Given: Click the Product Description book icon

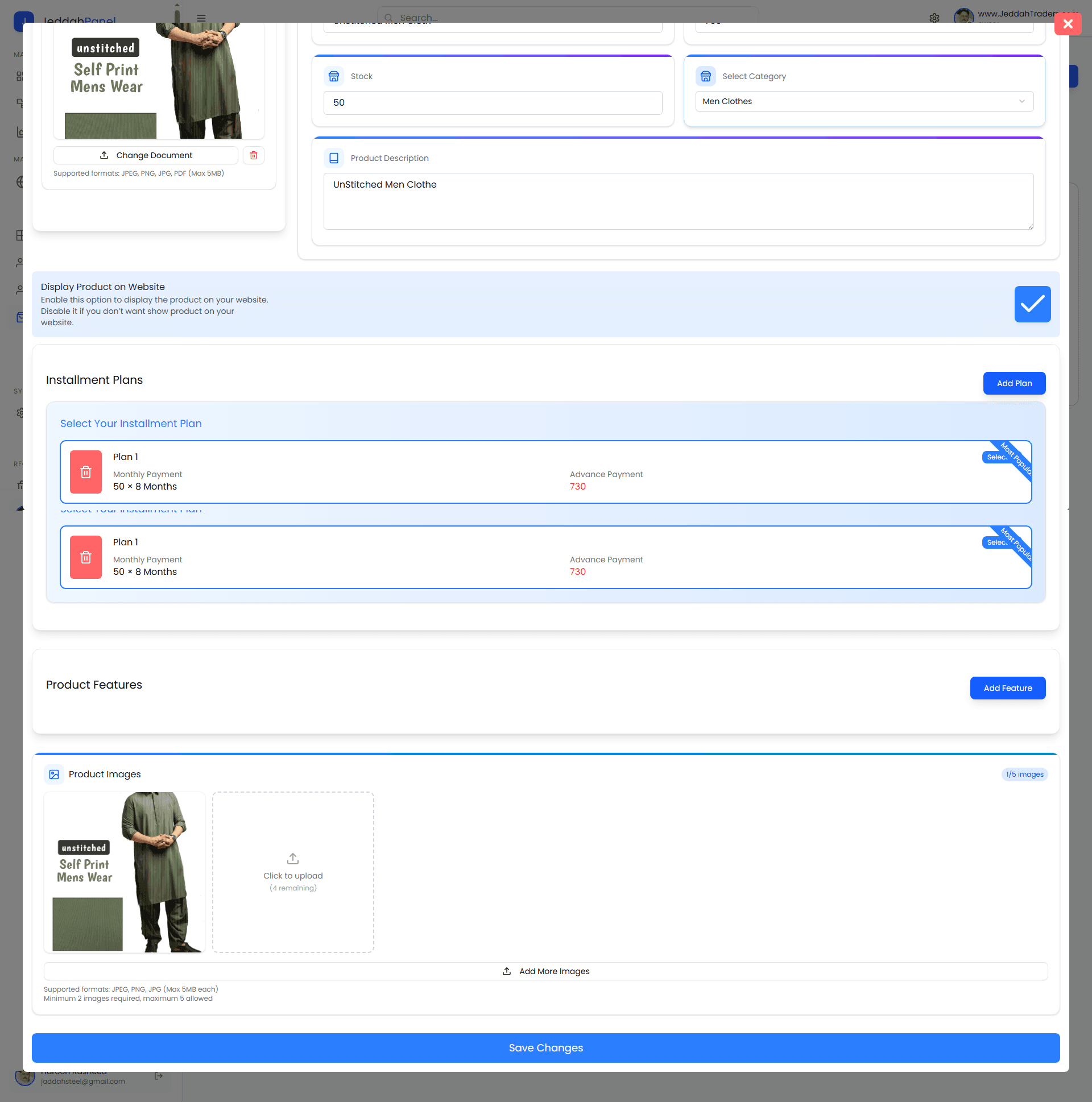Looking at the screenshot, I should (x=334, y=158).
